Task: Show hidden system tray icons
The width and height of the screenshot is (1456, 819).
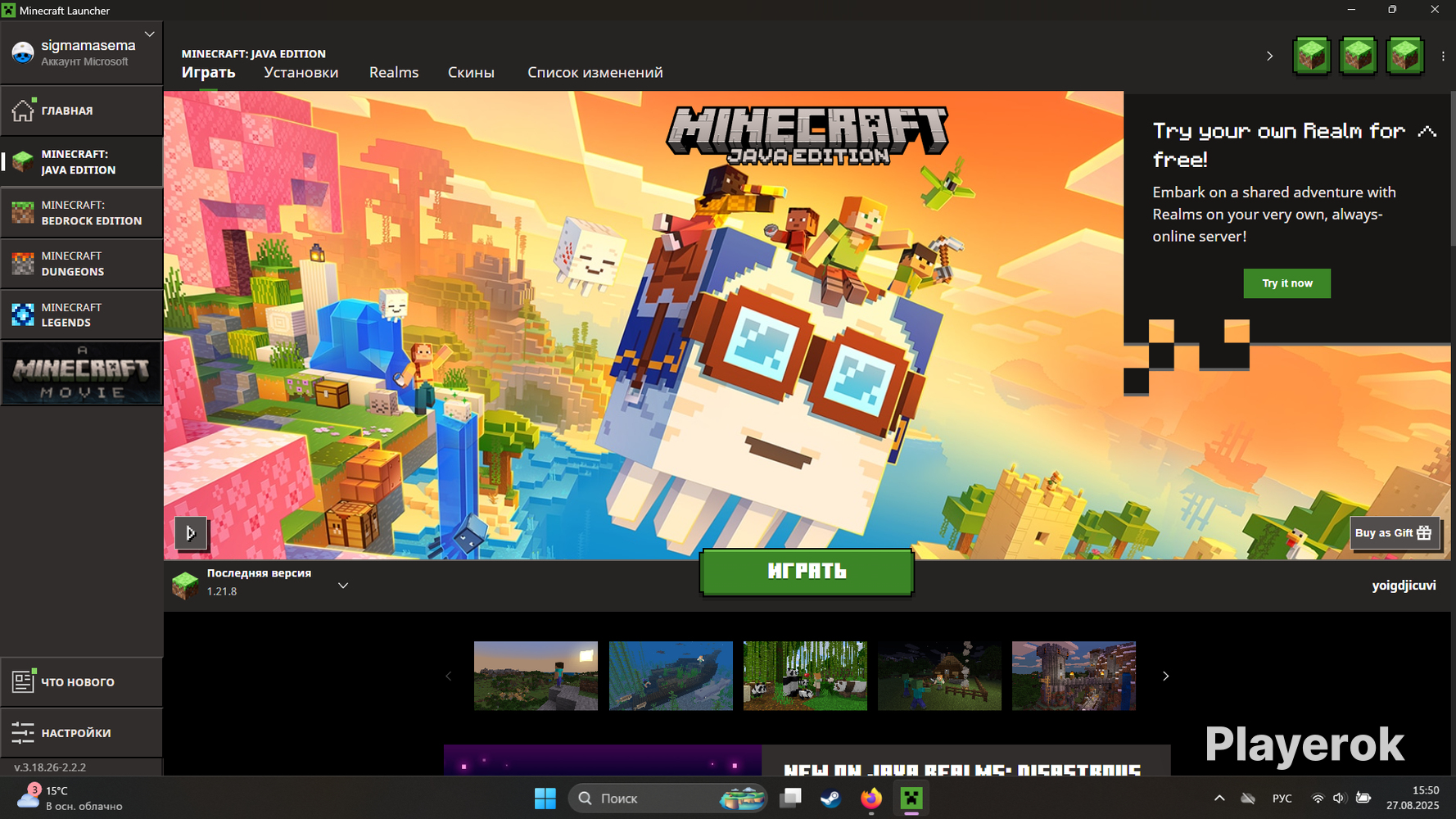Action: click(x=1219, y=798)
